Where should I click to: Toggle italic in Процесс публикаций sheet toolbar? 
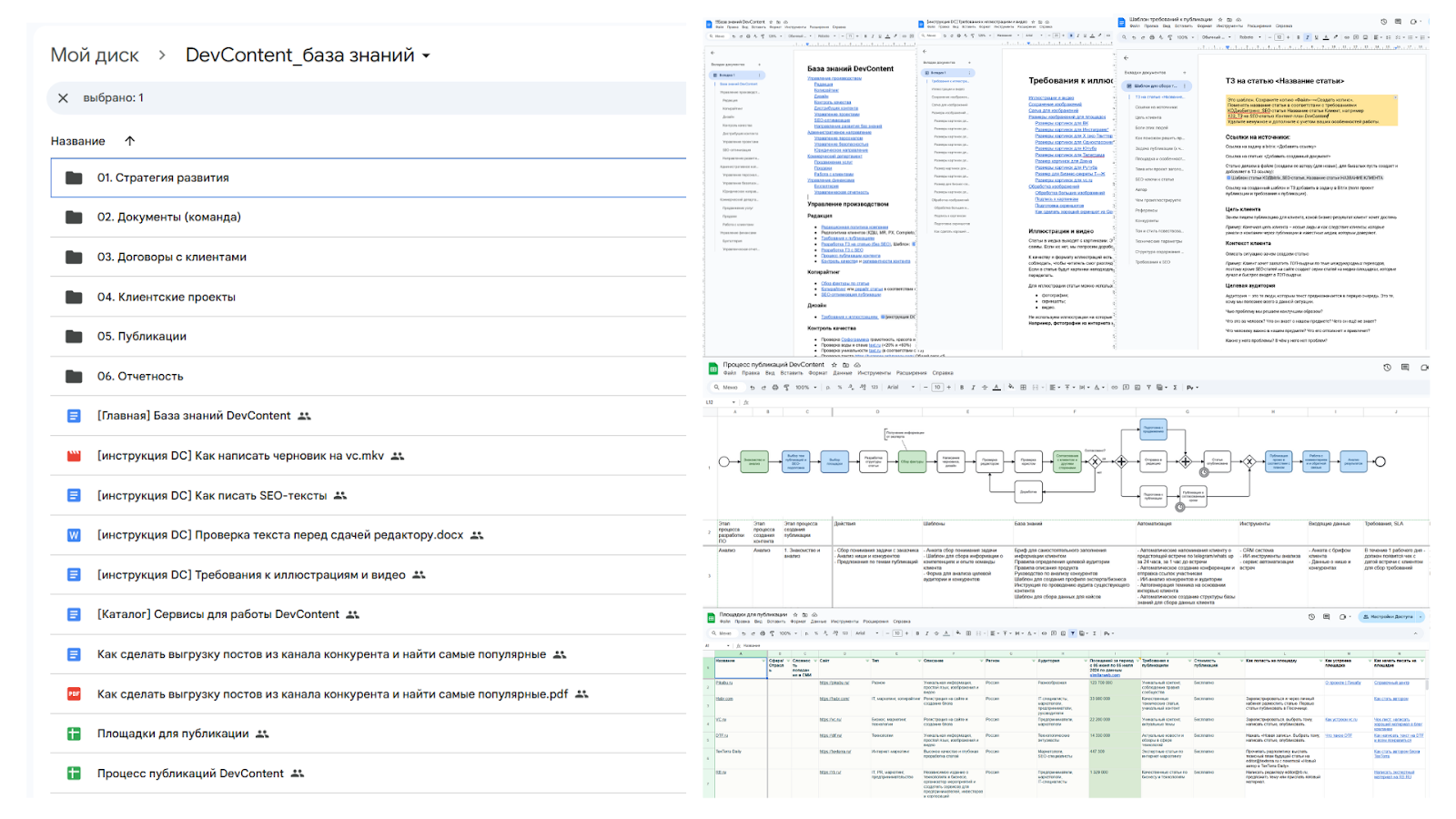[x=973, y=388]
